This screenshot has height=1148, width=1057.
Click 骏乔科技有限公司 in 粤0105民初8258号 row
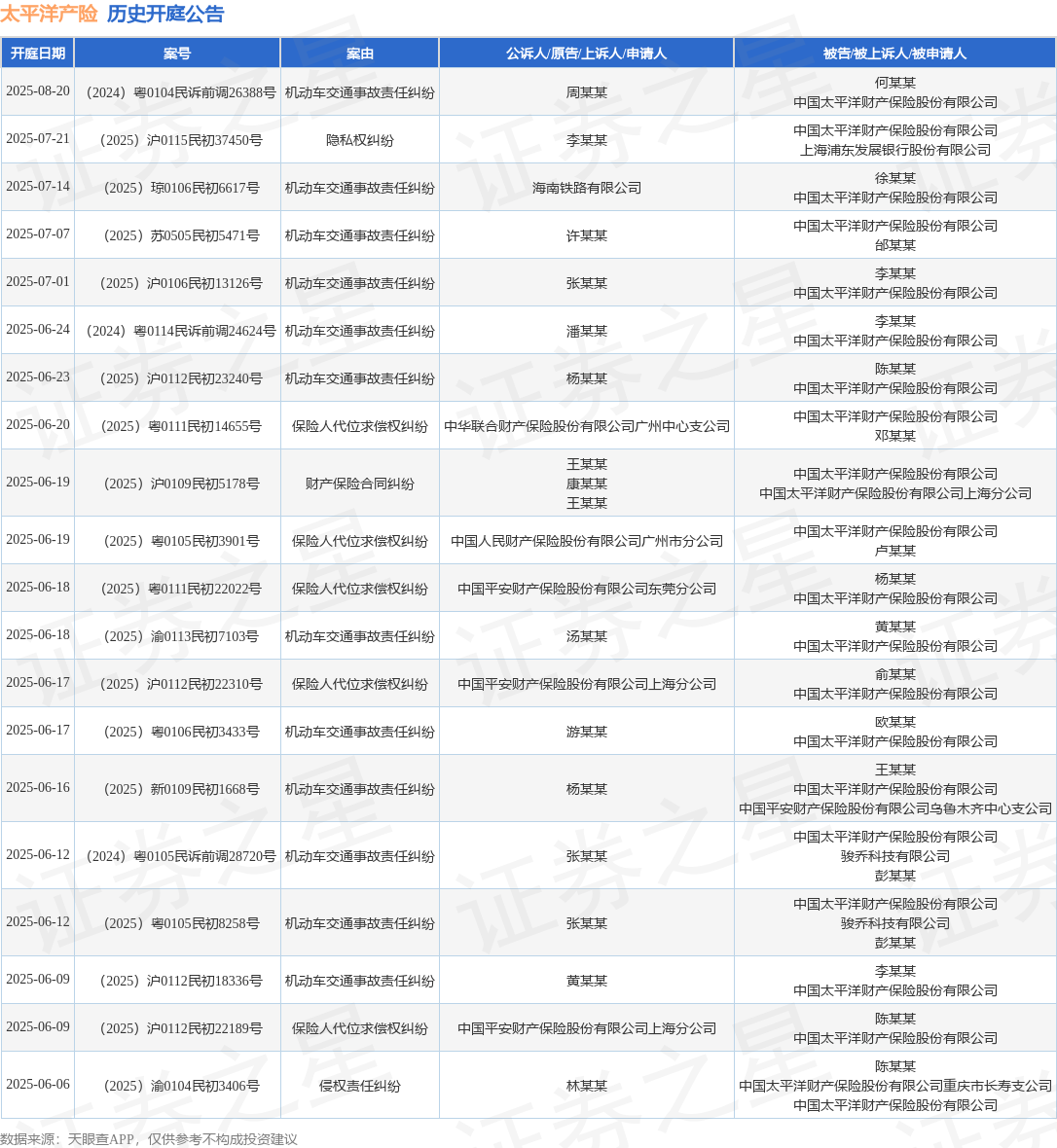(x=895, y=923)
